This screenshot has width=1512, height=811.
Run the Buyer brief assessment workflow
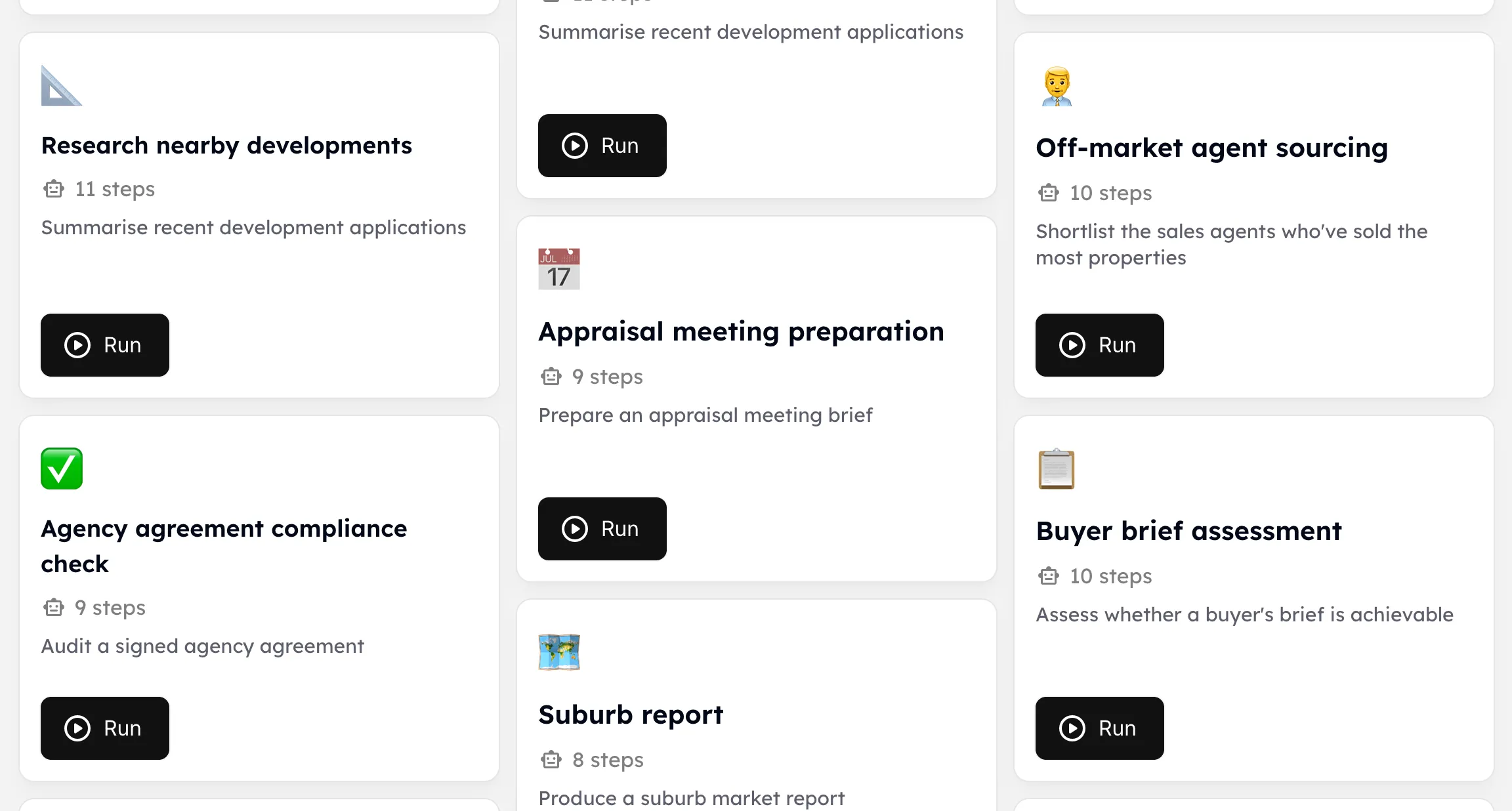tap(1100, 728)
